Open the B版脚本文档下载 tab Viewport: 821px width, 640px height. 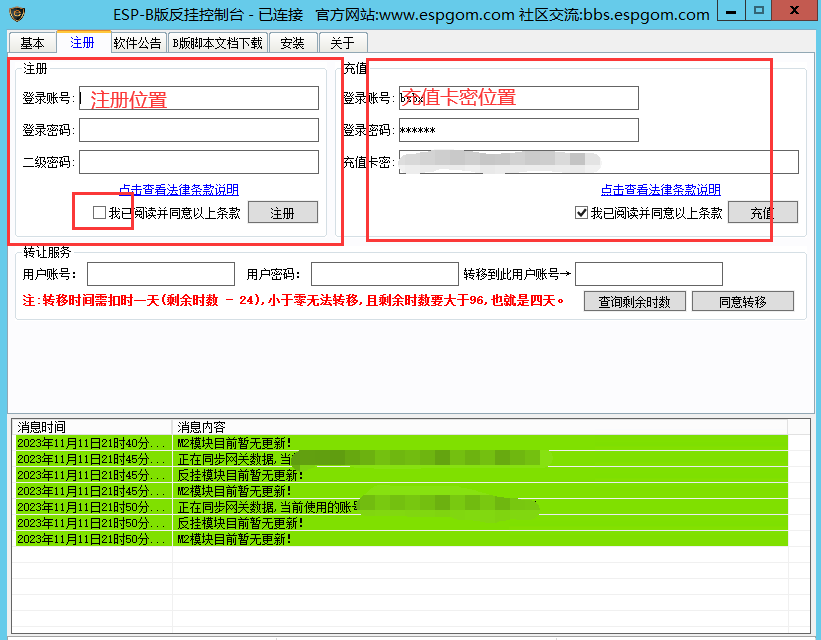218,43
